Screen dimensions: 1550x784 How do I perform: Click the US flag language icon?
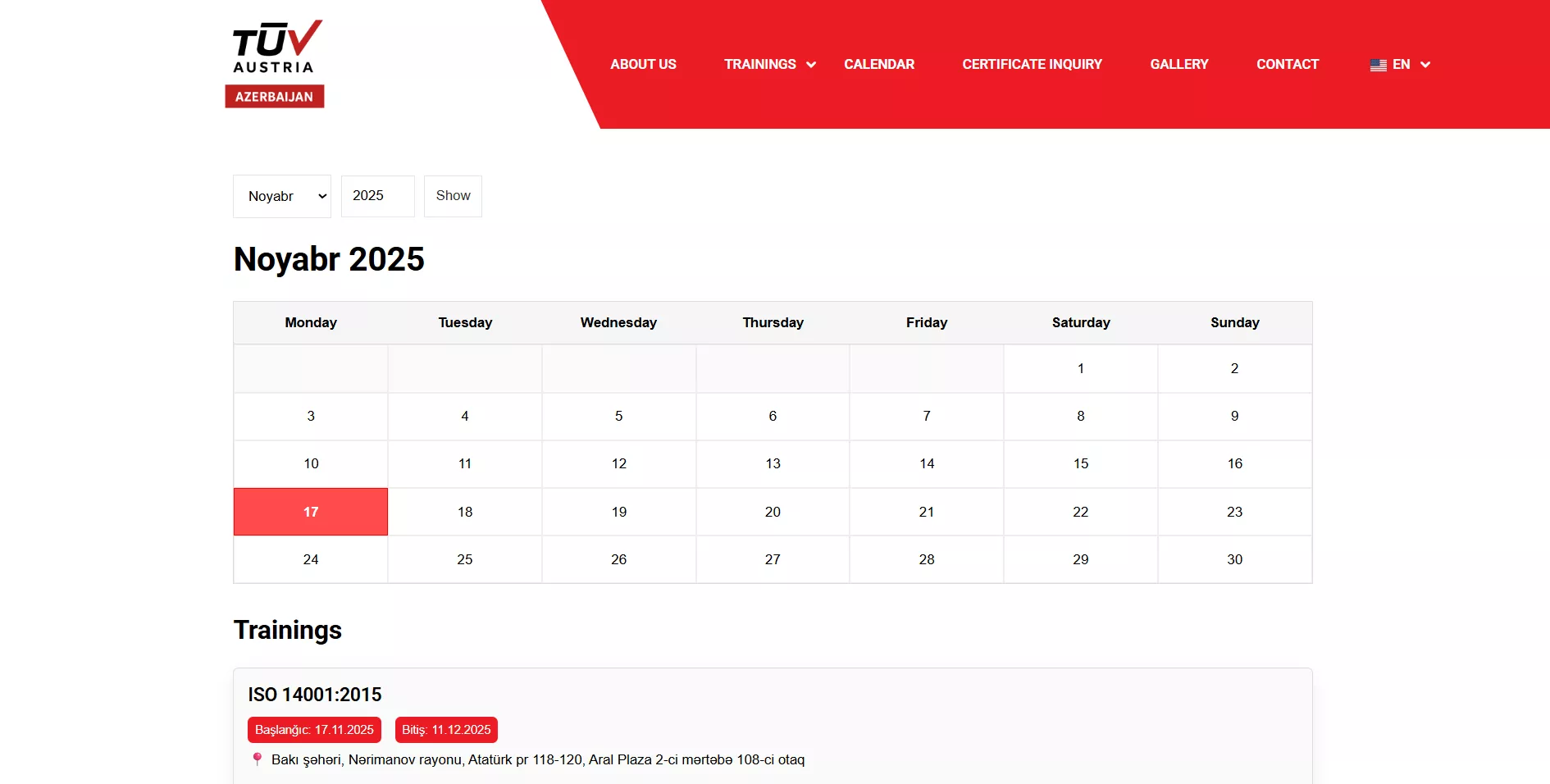coord(1376,64)
